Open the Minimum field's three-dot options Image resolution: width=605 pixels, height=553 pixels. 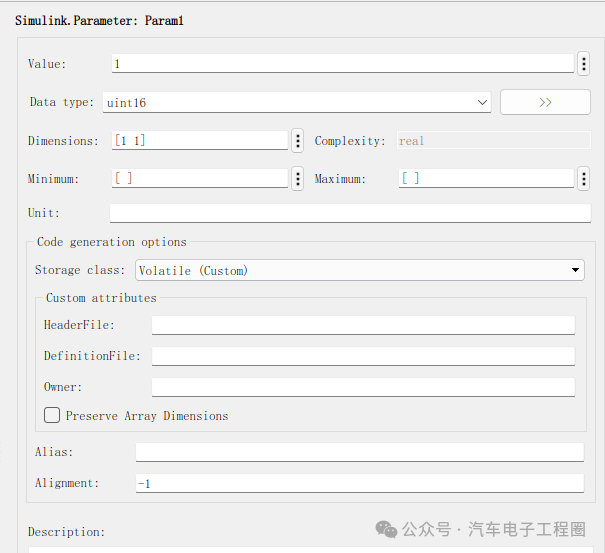click(x=297, y=179)
